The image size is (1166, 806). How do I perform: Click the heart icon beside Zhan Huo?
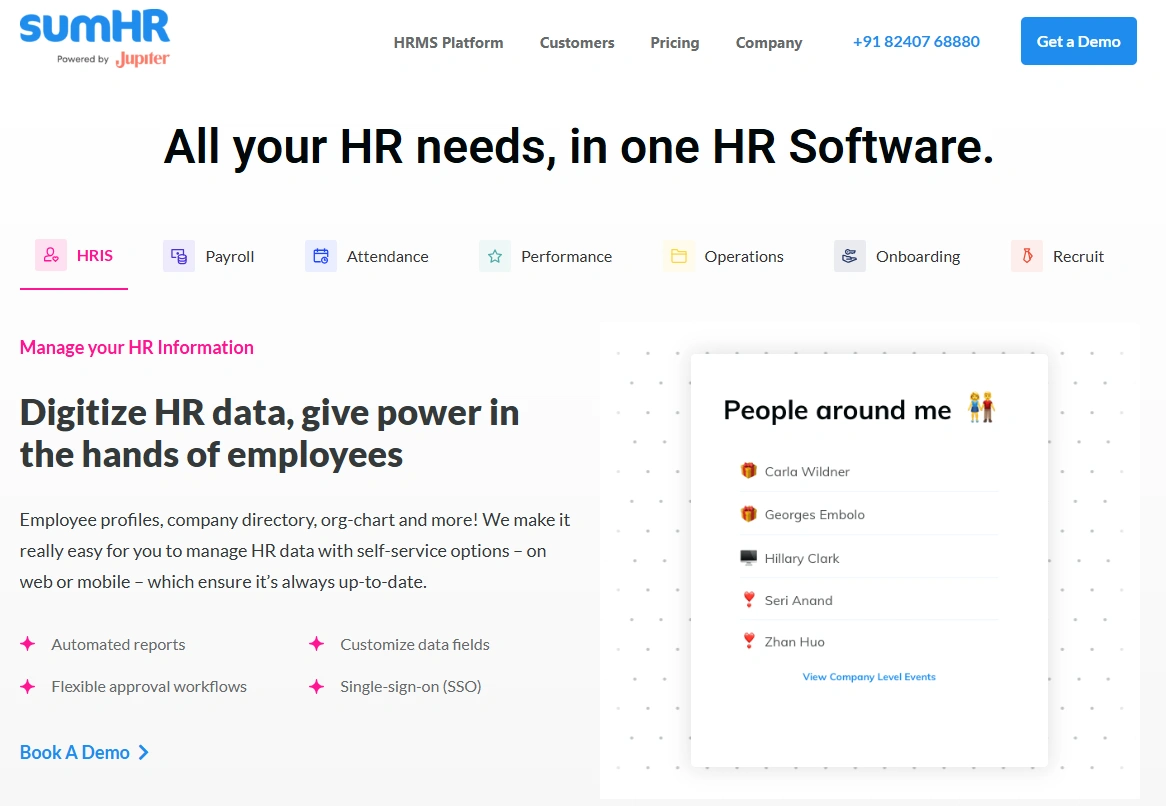click(x=749, y=641)
